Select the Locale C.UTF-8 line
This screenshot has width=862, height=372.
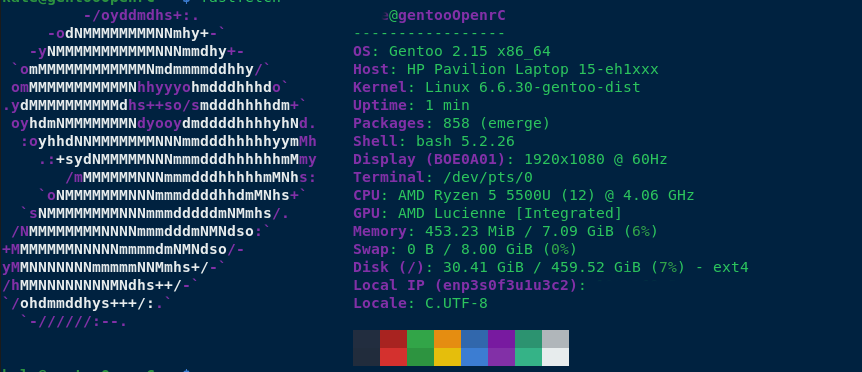pyautogui.click(x=420, y=303)
